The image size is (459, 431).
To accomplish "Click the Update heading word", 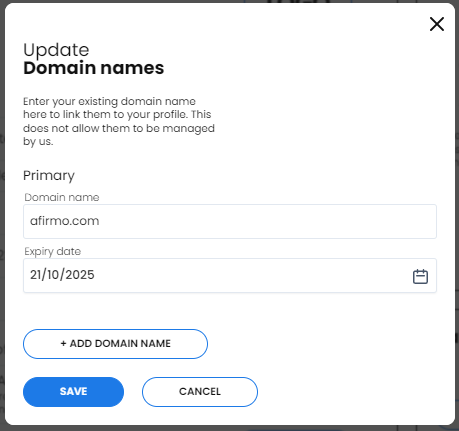I will point(56,50).
